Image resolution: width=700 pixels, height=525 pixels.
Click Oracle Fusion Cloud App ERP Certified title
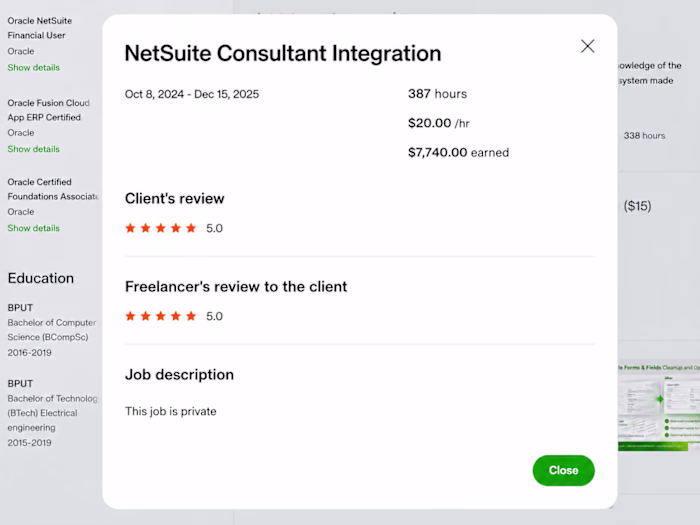[48, 110]
